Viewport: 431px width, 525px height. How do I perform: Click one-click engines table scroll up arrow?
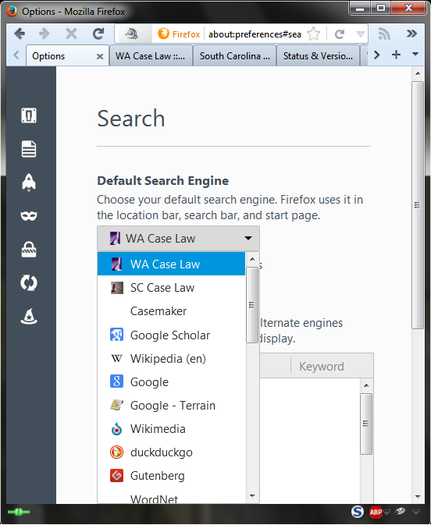pos(366,385)
